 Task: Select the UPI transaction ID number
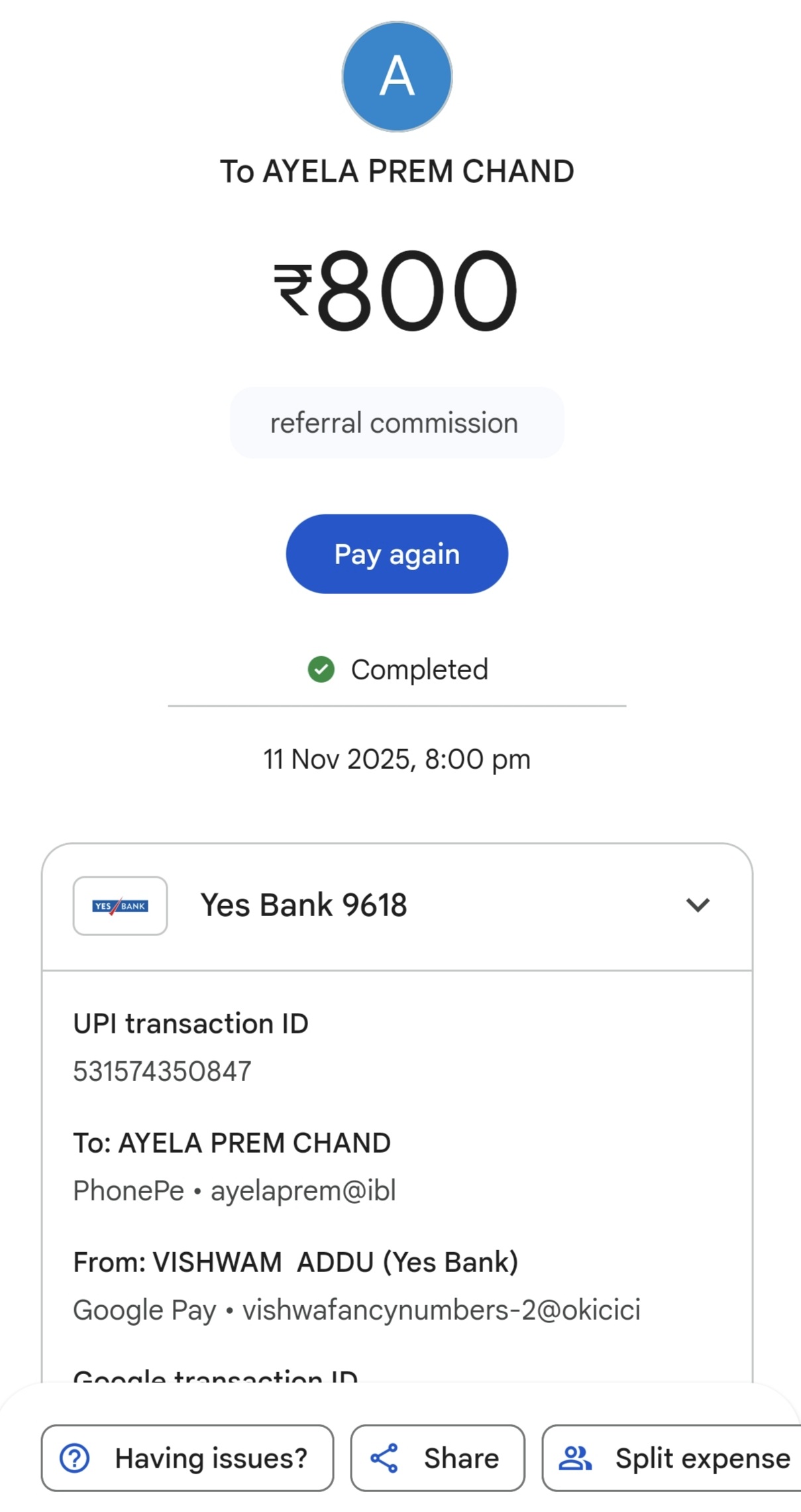coord(162,1071)
